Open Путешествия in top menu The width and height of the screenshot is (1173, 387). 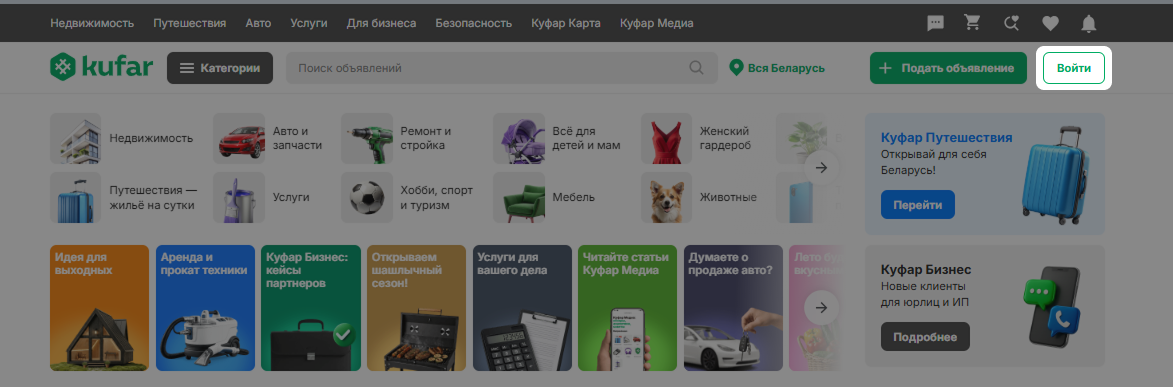tap(189, 23)
